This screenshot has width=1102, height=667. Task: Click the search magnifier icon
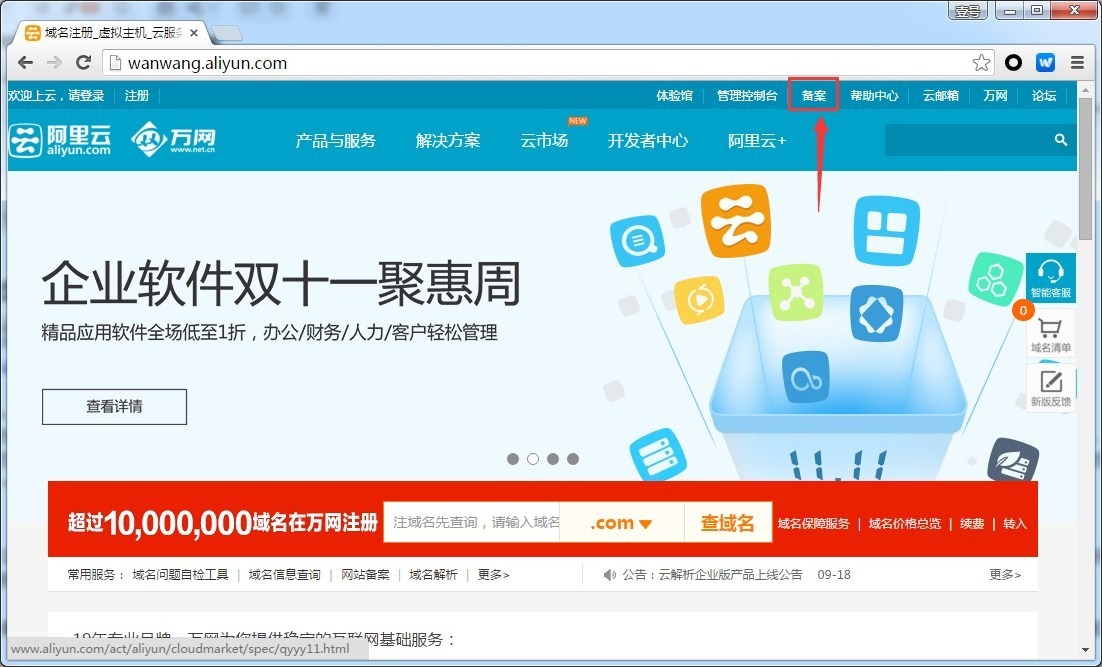coord(1061,141)
